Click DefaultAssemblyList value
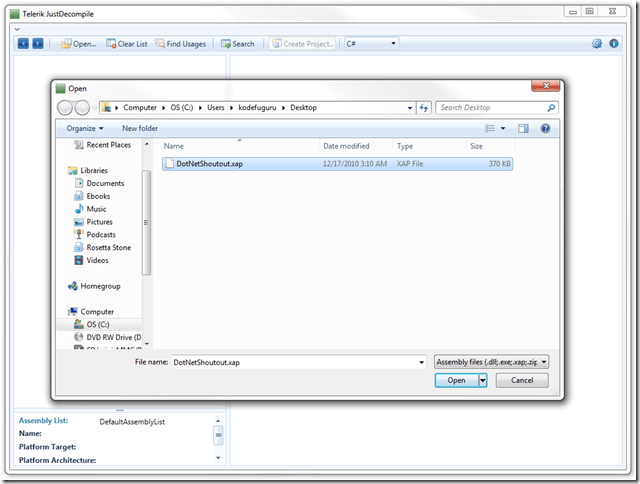The width and height of the screenshot is (640, 484). click(132, 422)
